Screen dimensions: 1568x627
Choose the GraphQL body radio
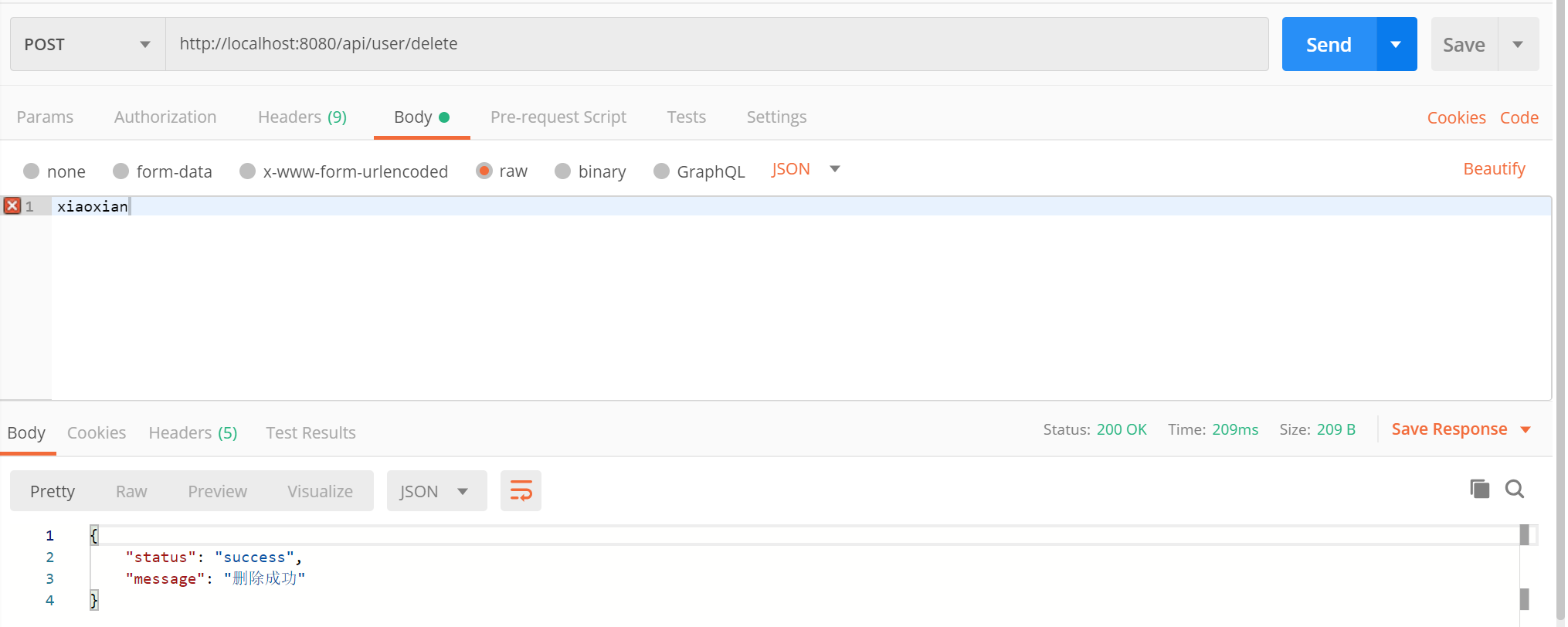tap(661, 171)
